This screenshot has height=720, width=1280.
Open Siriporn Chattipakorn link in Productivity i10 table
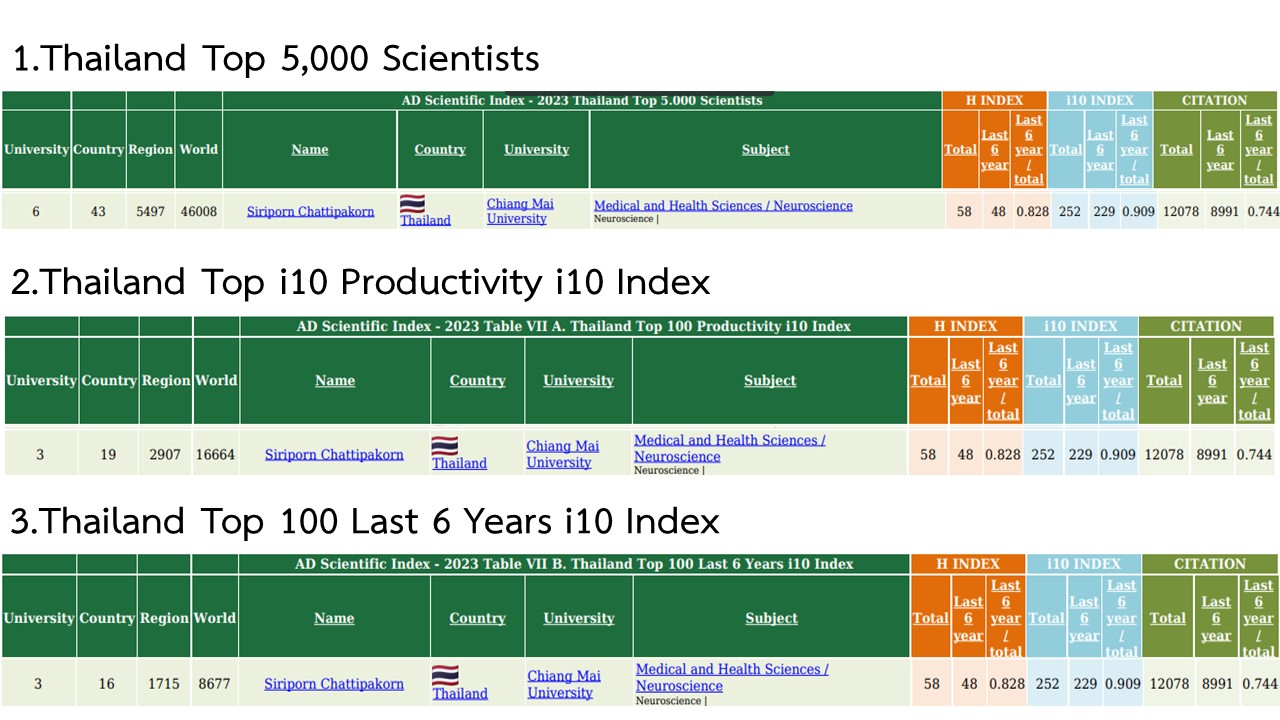click(x=334, y=454)
